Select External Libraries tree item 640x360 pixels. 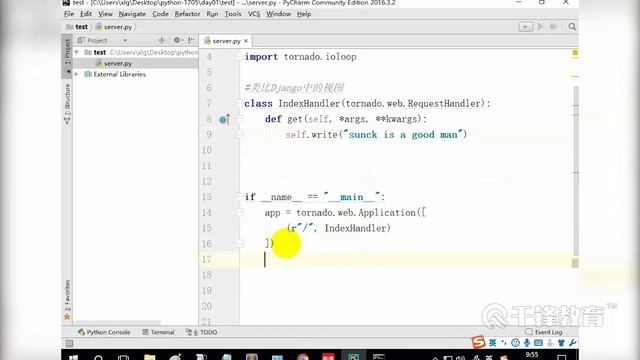coord(115,74)
